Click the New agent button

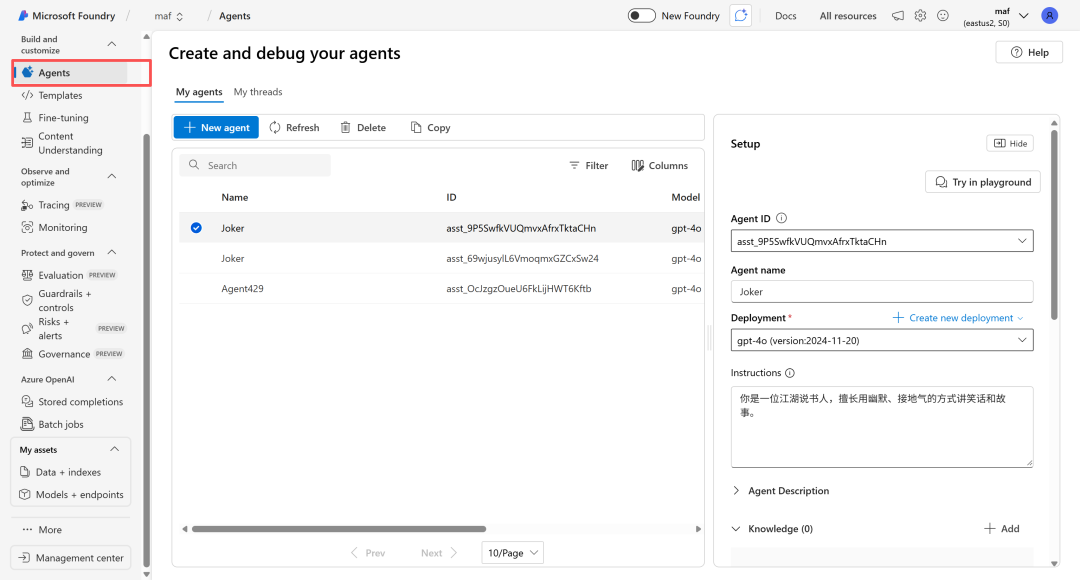click(216, 127)
